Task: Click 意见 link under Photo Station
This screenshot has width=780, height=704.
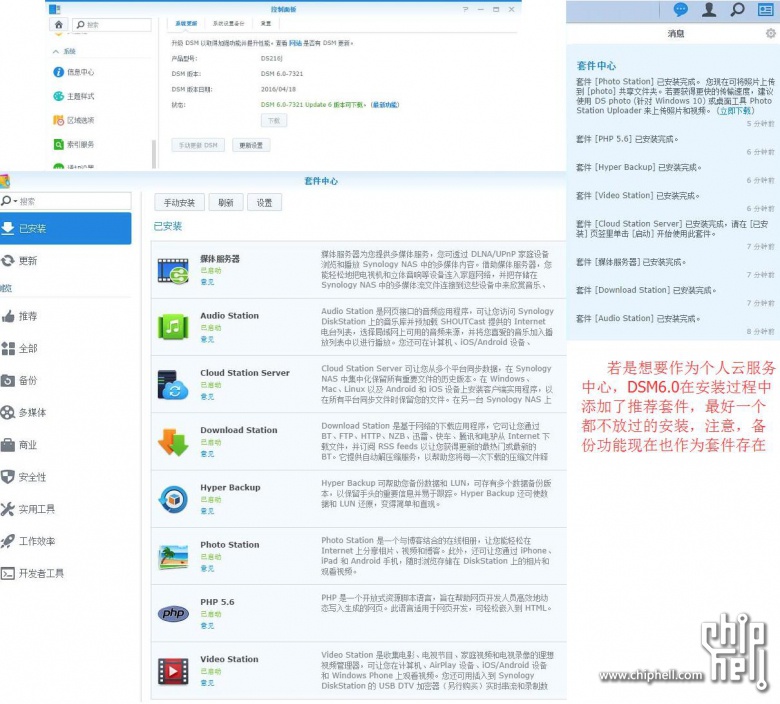Action: click(x=207, y=569)
